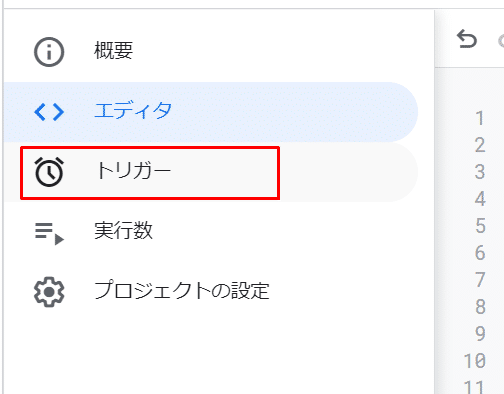Click line number 2 in the gutter

point(480,145)
